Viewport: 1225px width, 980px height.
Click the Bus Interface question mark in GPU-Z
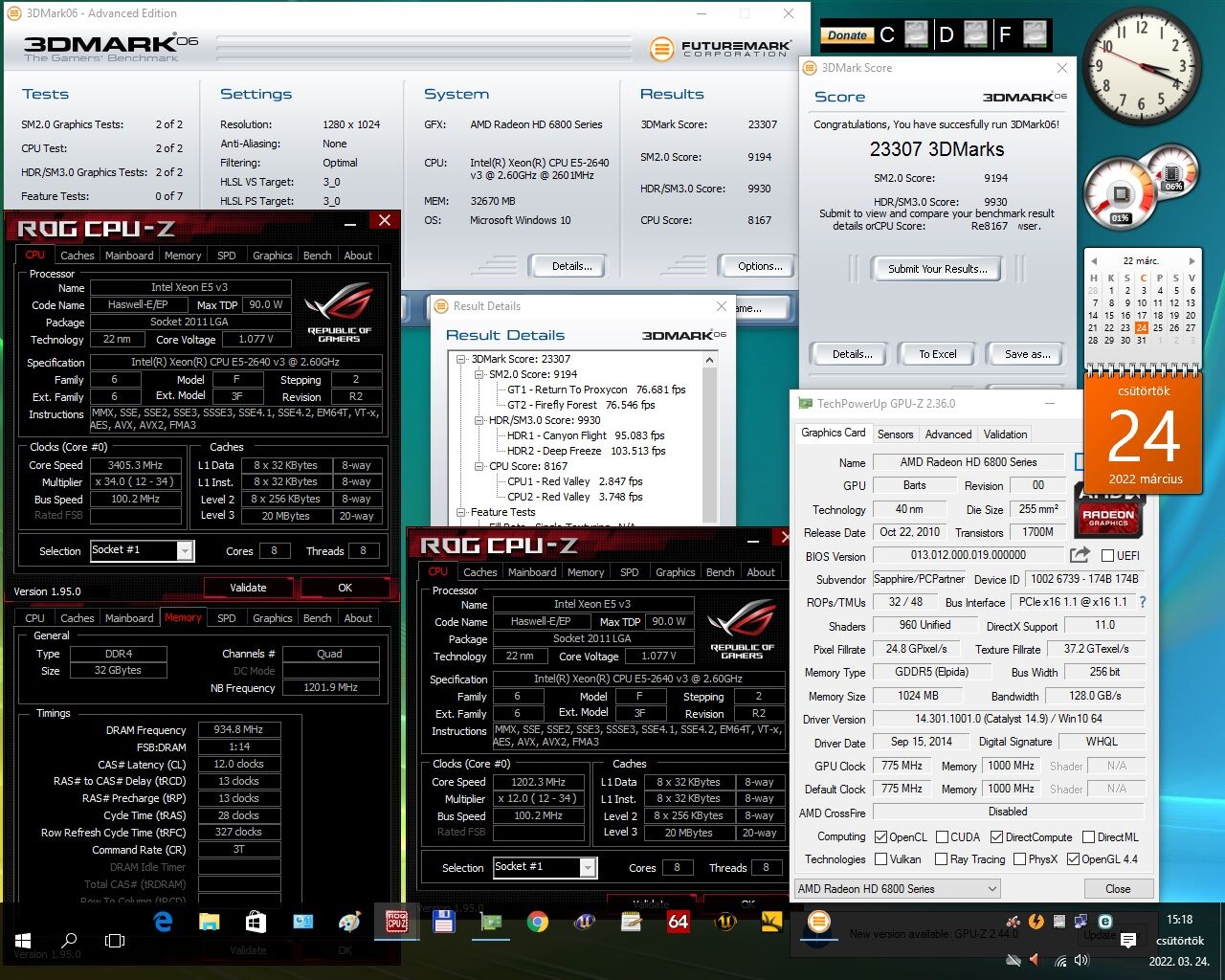coord(1142,602)
